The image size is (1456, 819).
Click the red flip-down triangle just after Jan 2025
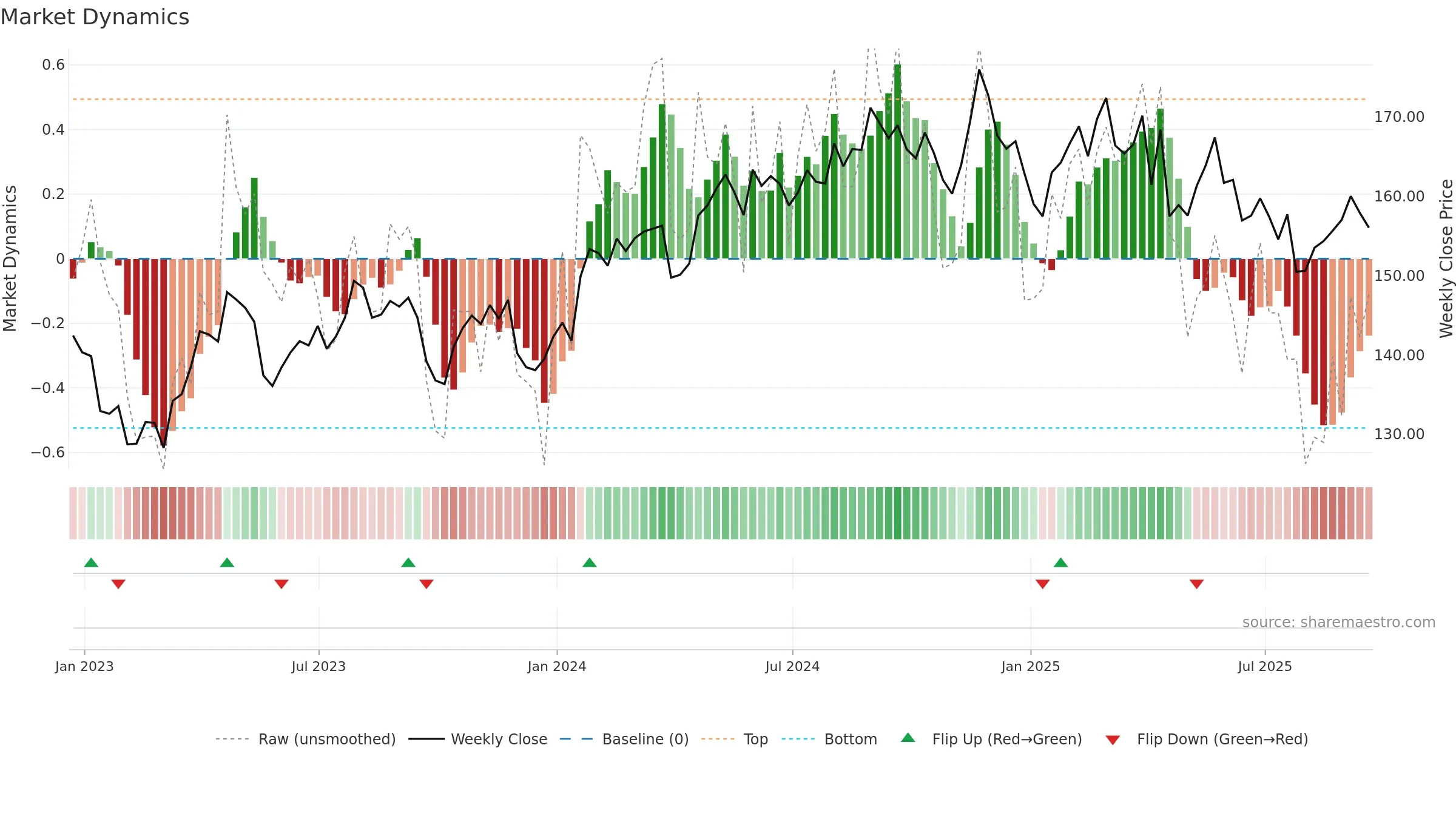point(1043,584)
